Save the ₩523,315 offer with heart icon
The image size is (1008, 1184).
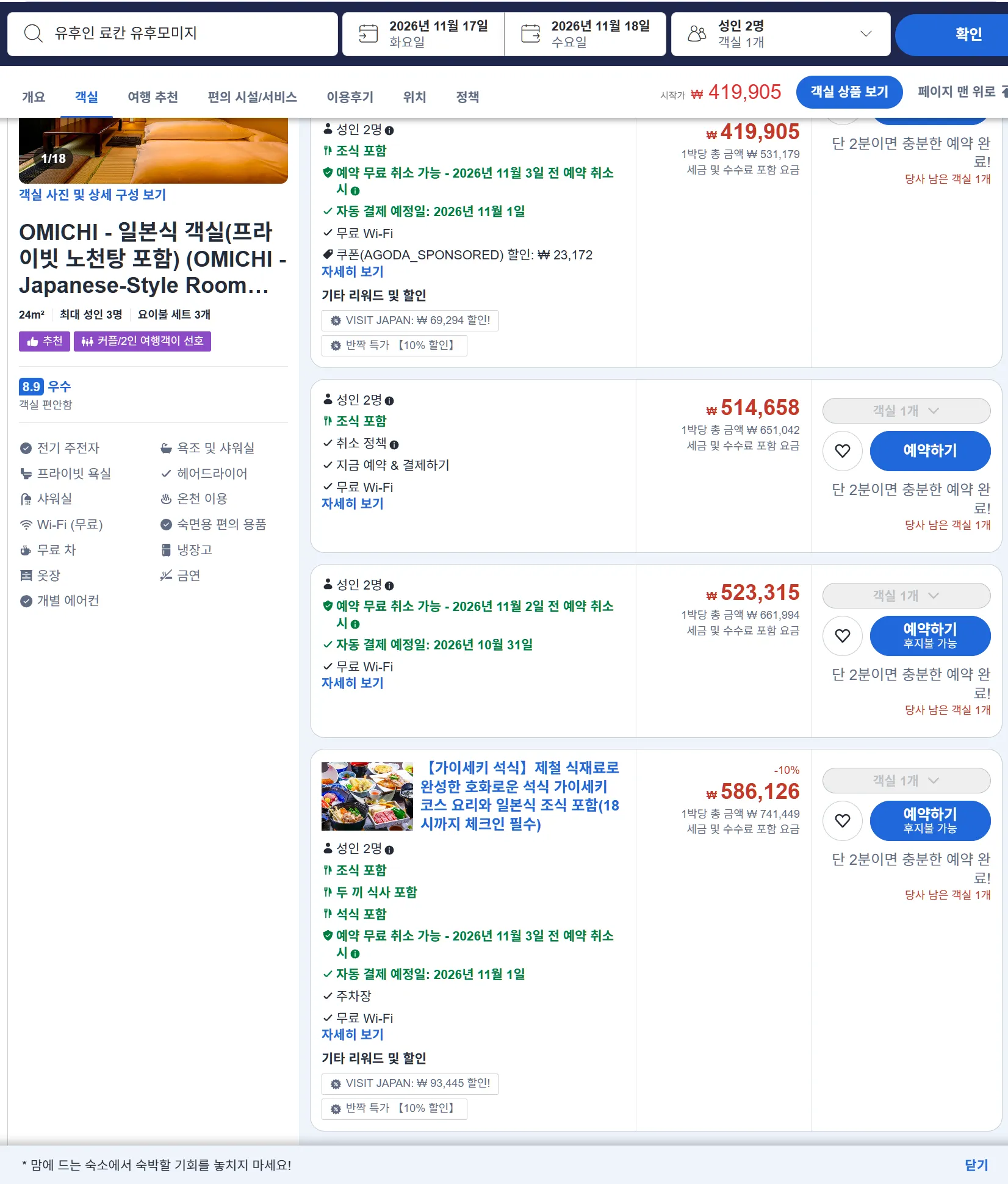[842, 636]
